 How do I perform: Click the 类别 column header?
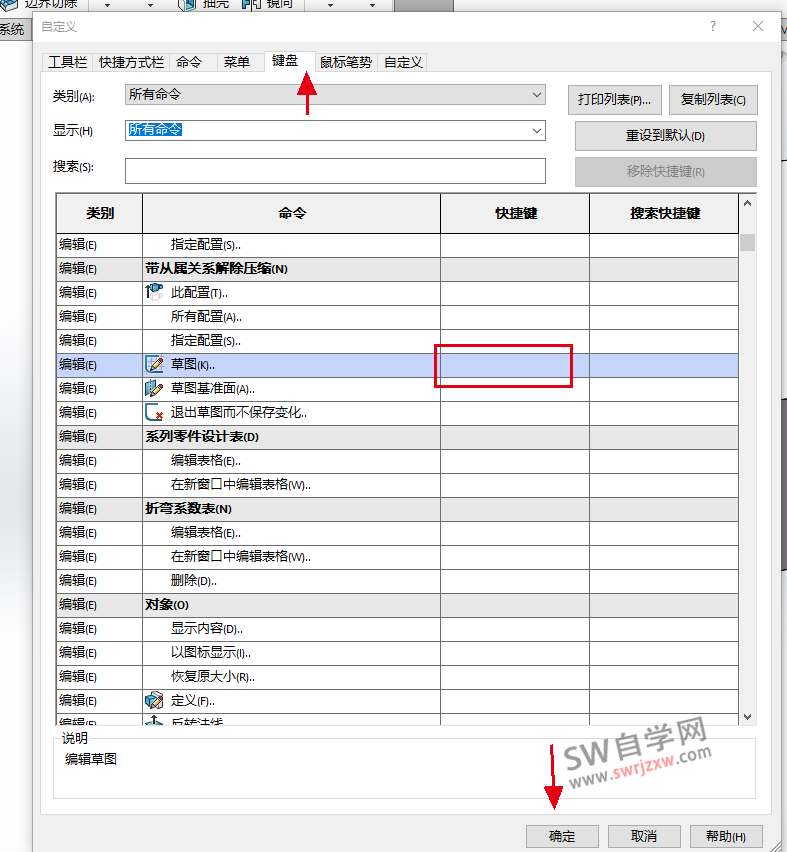pyautogui.click(x=99, y=213)
